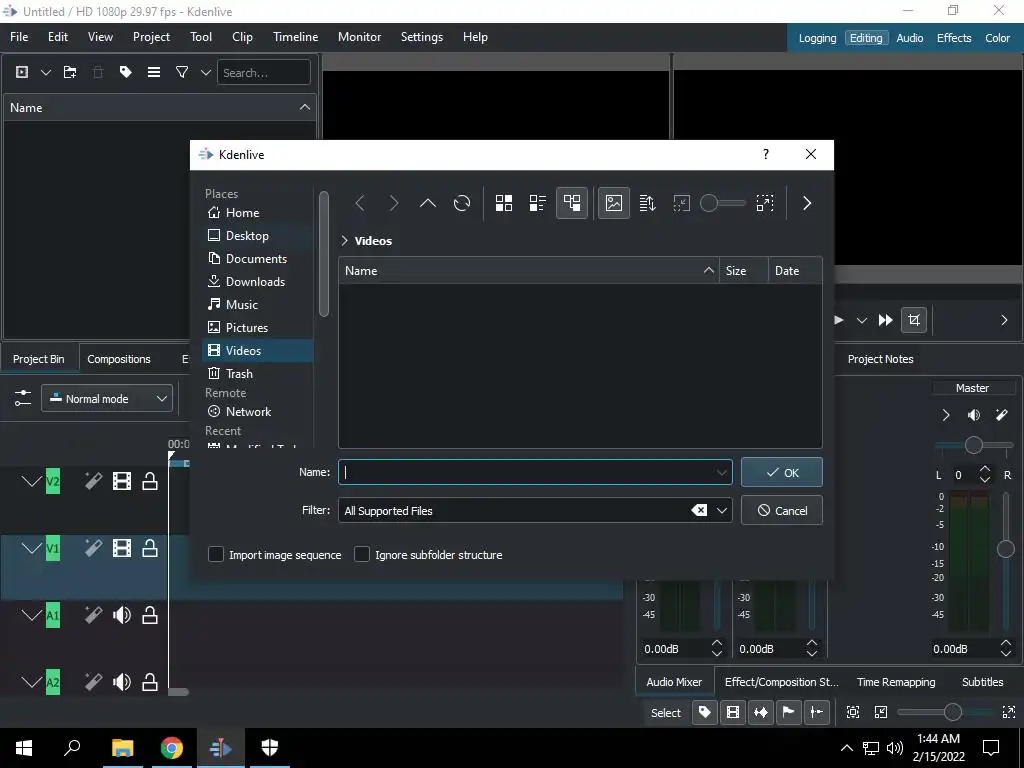Mute audio track A1
This screenshot has height=768, width=1024.
[x=121, y=615]
